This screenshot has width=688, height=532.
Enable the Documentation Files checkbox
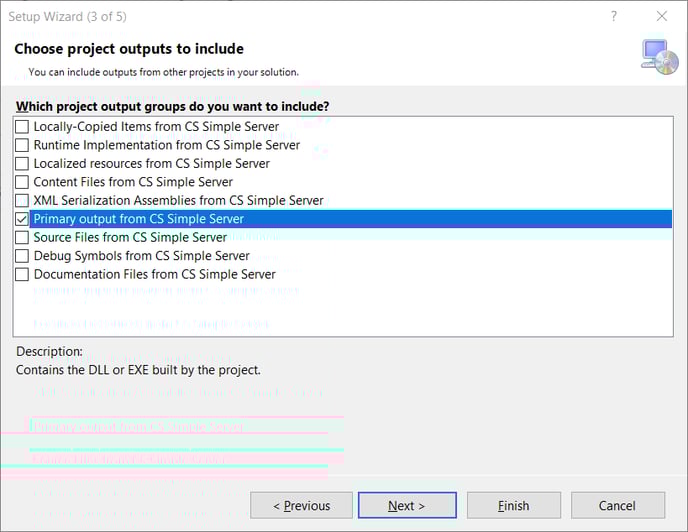tap(23, 274)
